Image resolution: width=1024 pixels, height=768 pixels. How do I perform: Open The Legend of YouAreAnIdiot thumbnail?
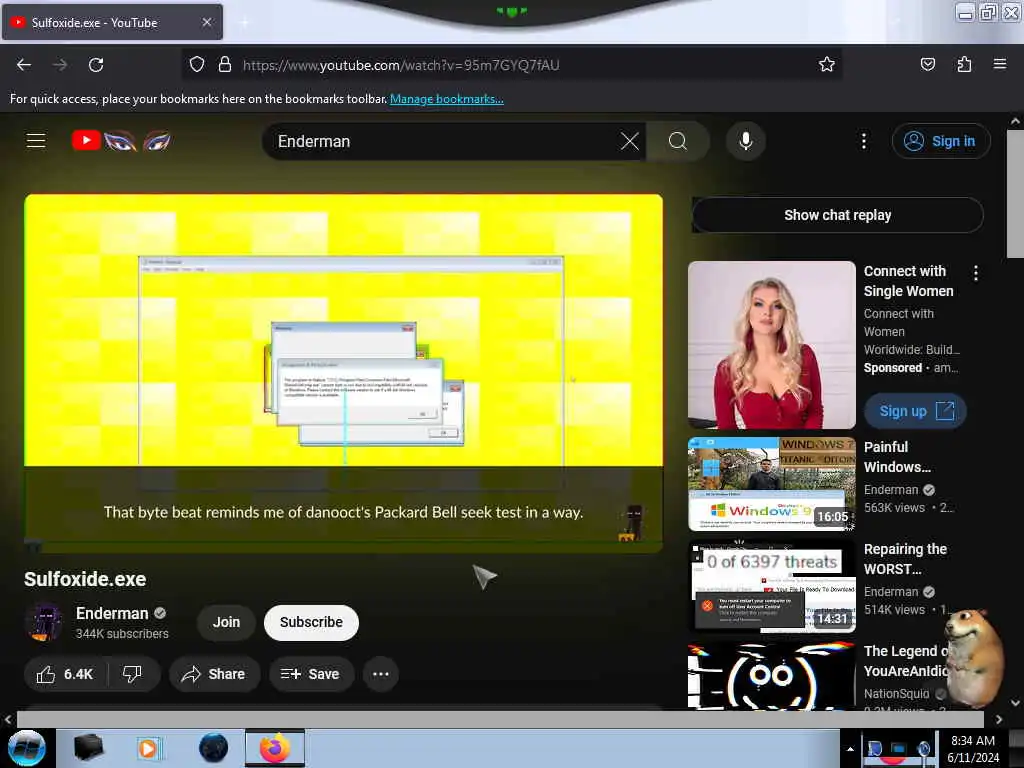[x=771, y=675]
